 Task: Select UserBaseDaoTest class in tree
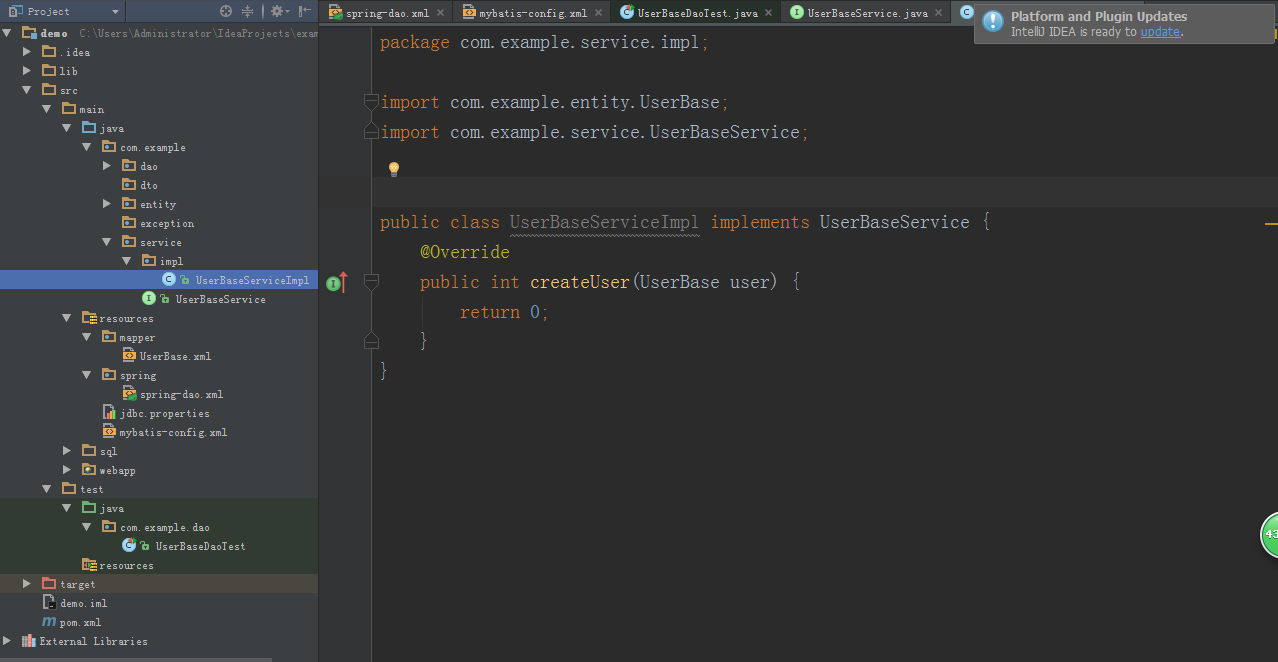(200, 546)
